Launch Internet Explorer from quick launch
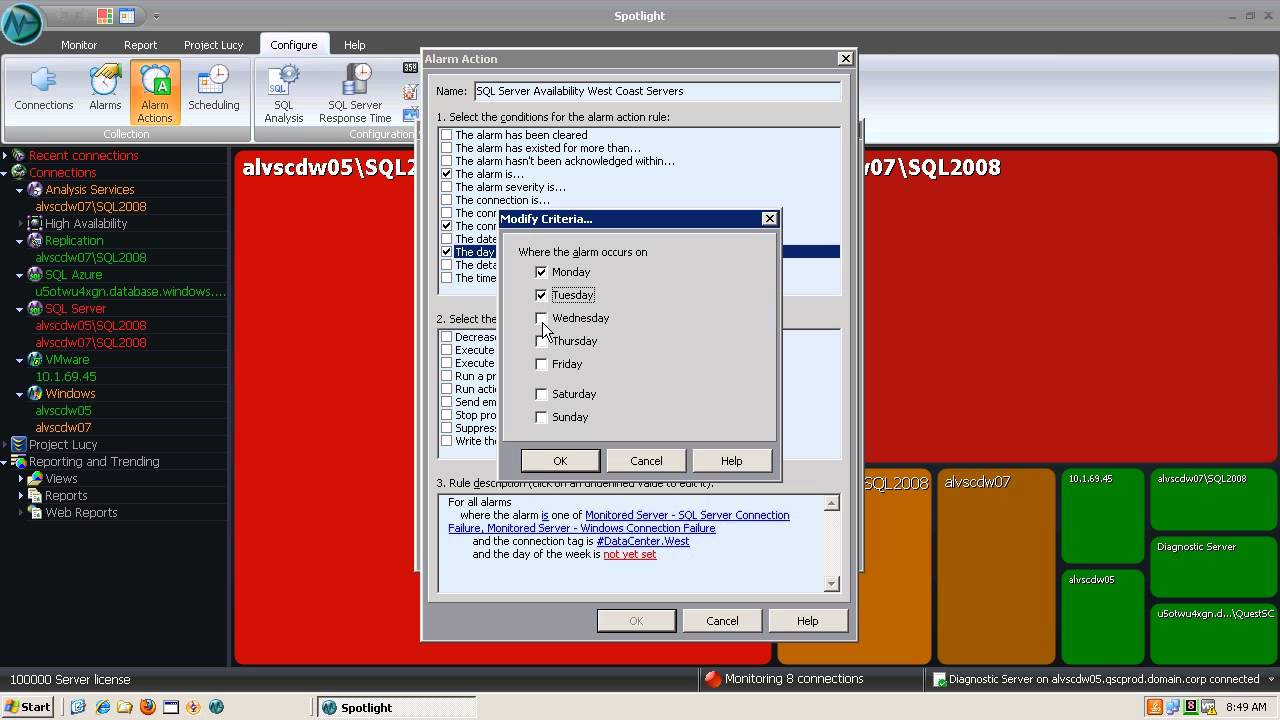Image resolution: width=1280 pixels, height=720 pixels. [102, 707]
